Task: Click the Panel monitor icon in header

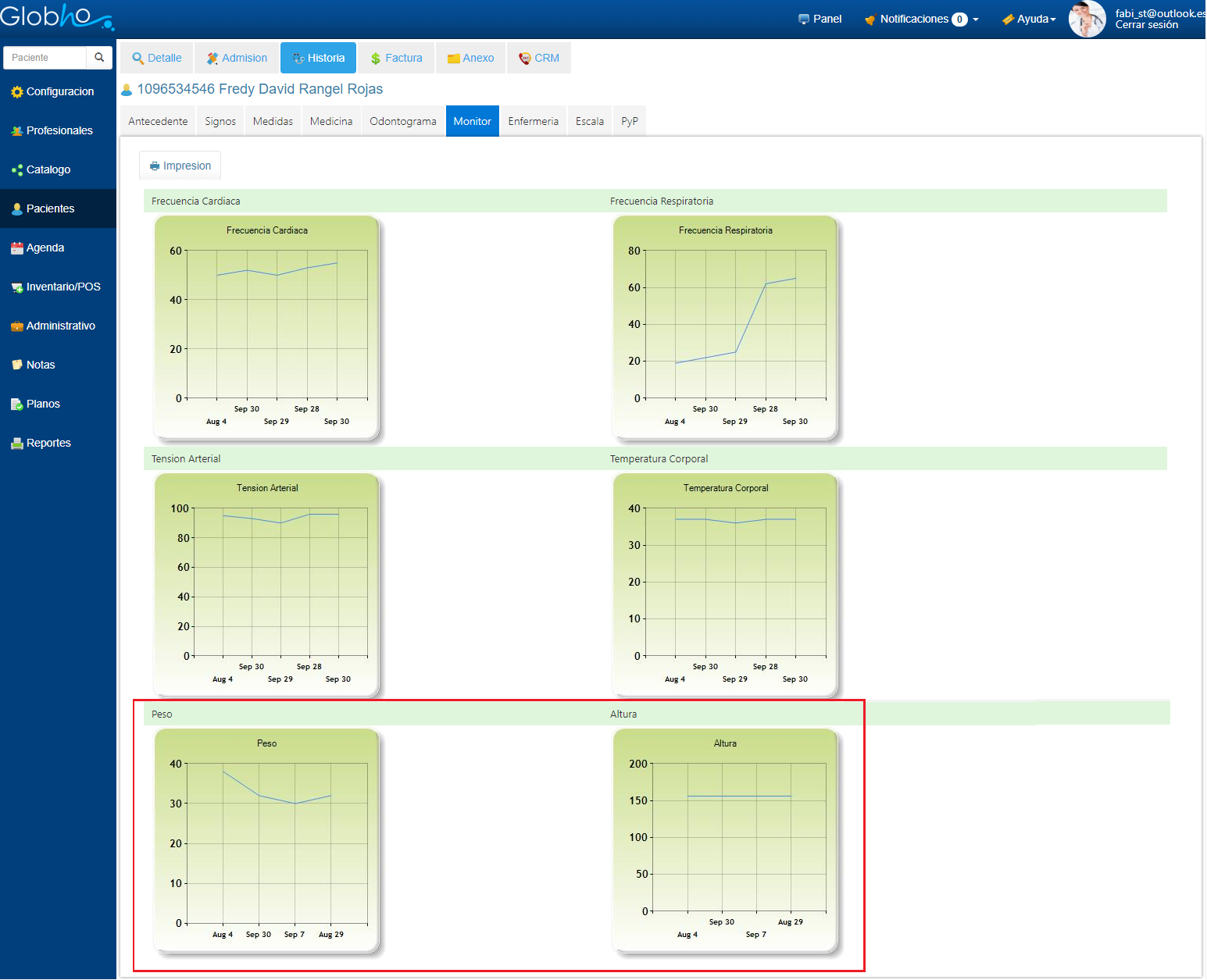Action: [x=804, y=20]
